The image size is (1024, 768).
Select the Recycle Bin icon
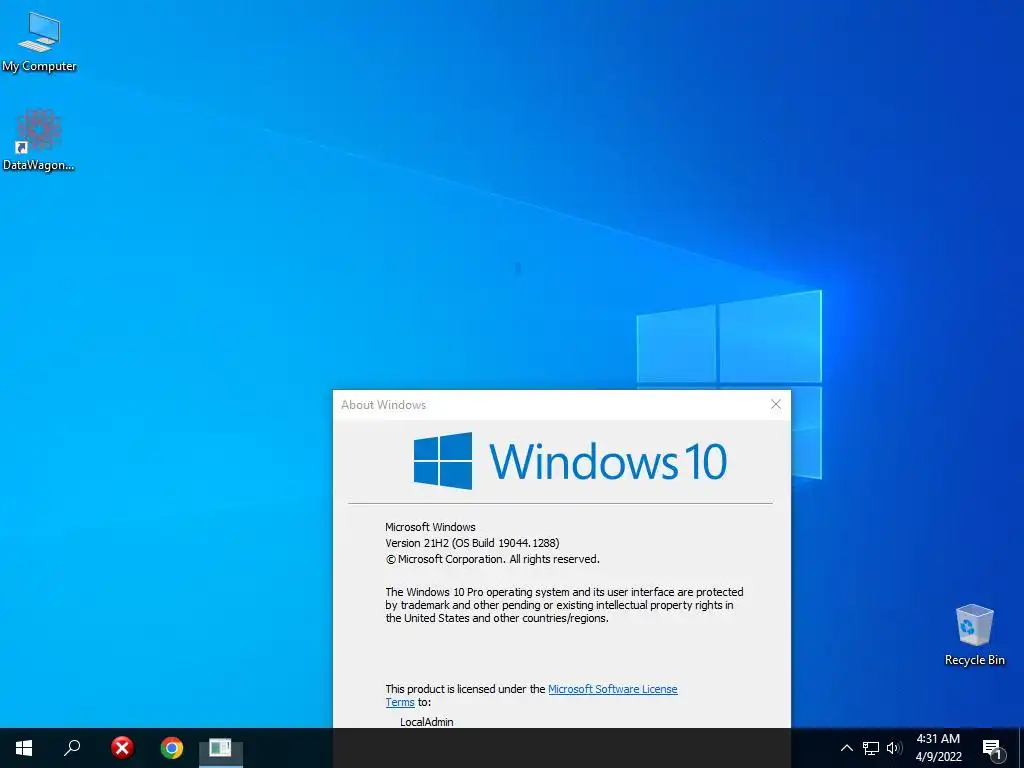click(x=974, y=635)
